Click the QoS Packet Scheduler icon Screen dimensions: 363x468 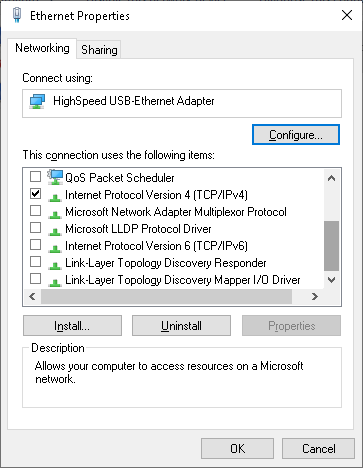click(55, 177)
